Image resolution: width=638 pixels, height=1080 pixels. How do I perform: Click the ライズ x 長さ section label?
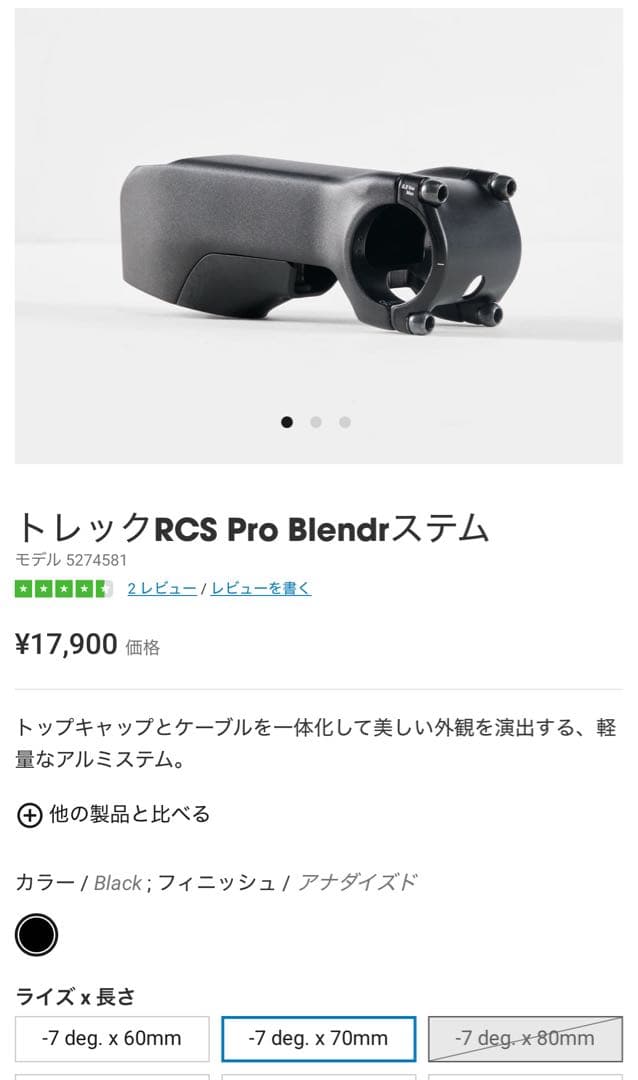75,997
